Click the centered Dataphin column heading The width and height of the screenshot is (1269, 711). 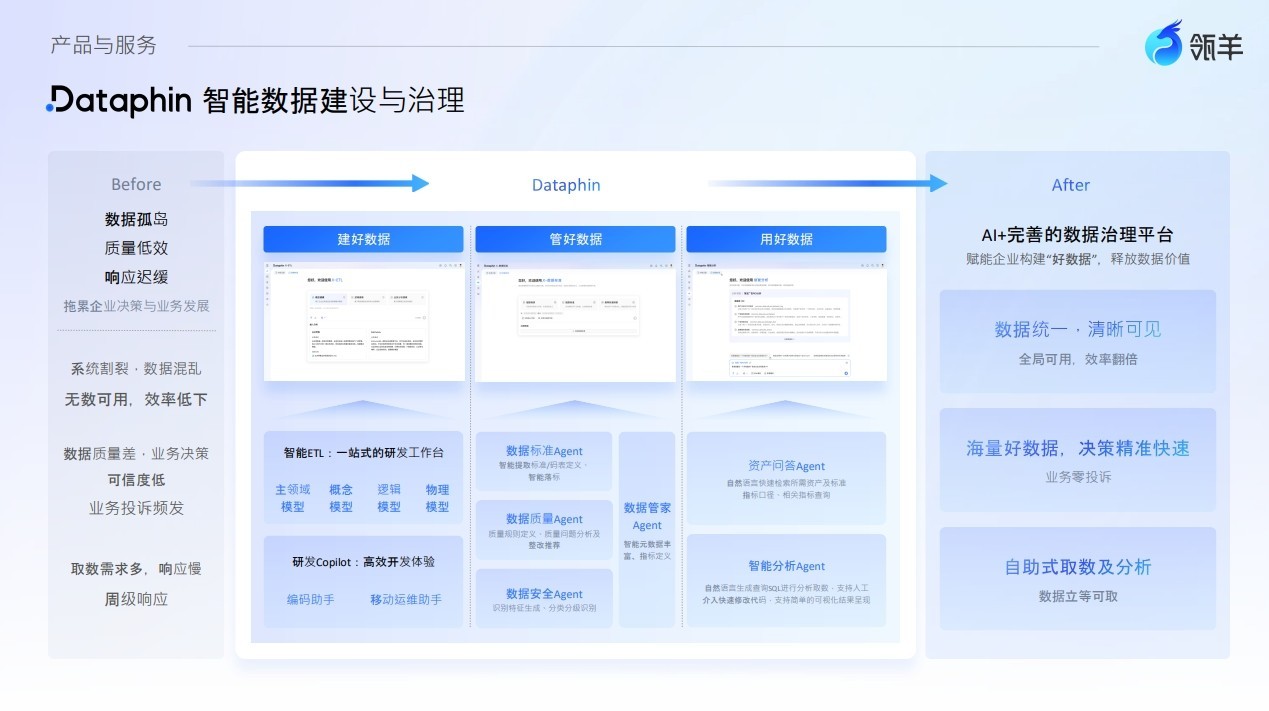point(566,185)
